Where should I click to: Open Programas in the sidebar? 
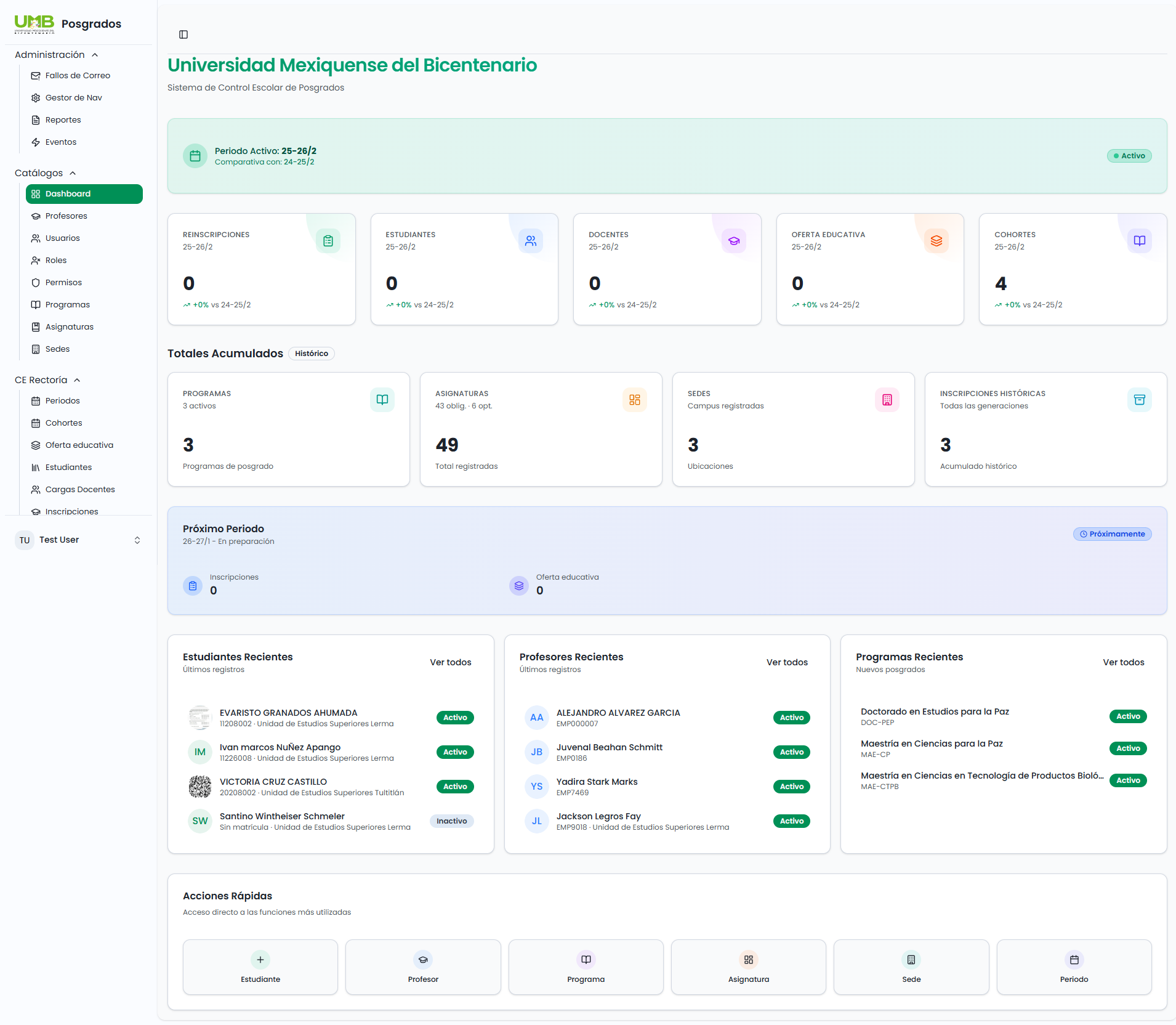84,305
